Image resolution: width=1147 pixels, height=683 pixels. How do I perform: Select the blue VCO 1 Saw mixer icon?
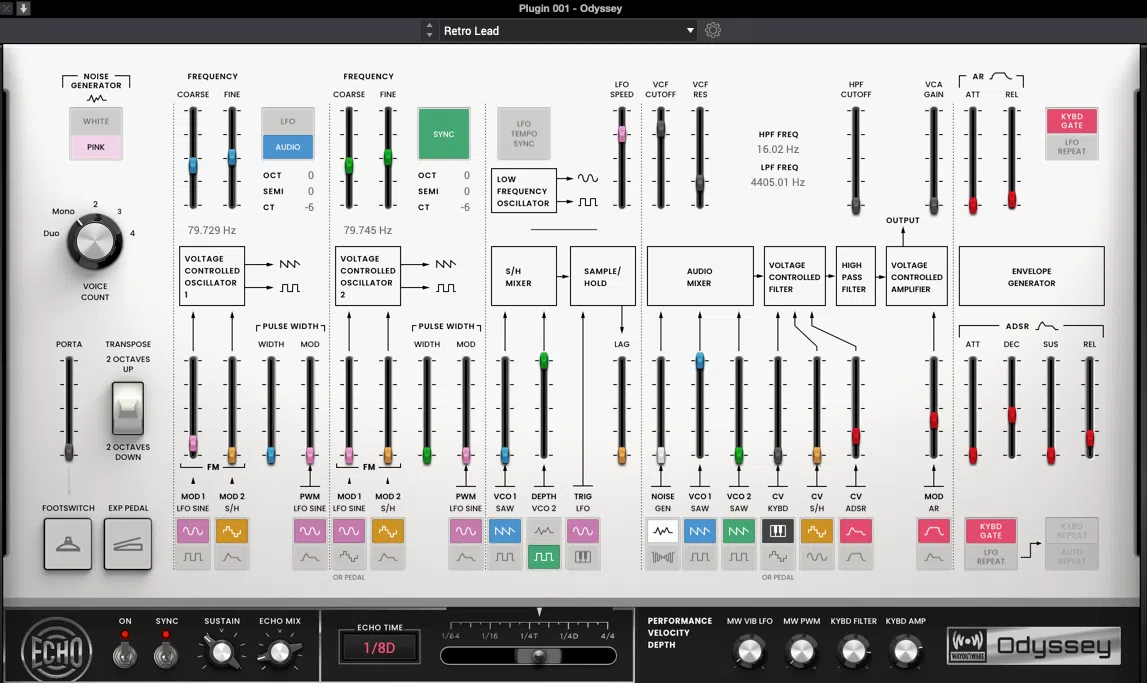tap(700, 531)
